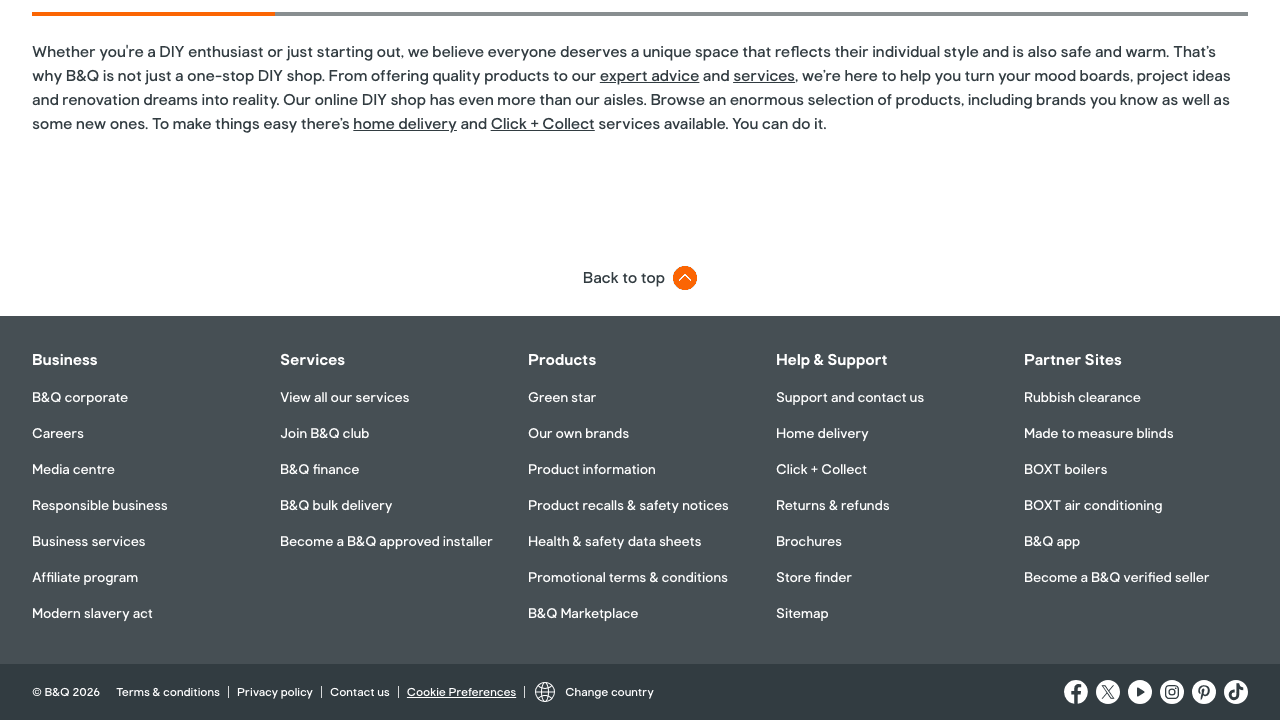Open B&Q bulk delivery
Screen dimensions: 1280x720
point(336,506)
